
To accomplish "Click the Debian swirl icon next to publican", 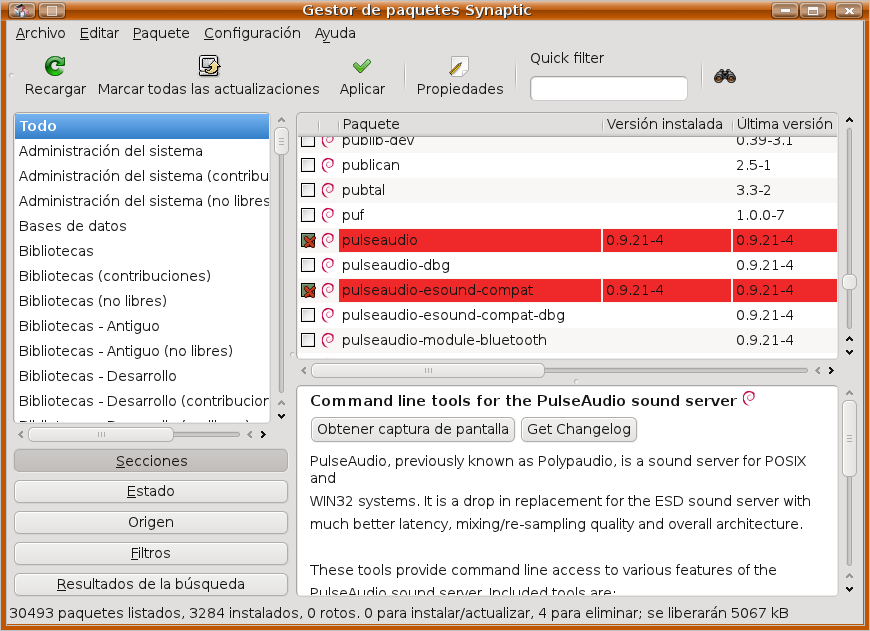I will (x=328, y=165).
